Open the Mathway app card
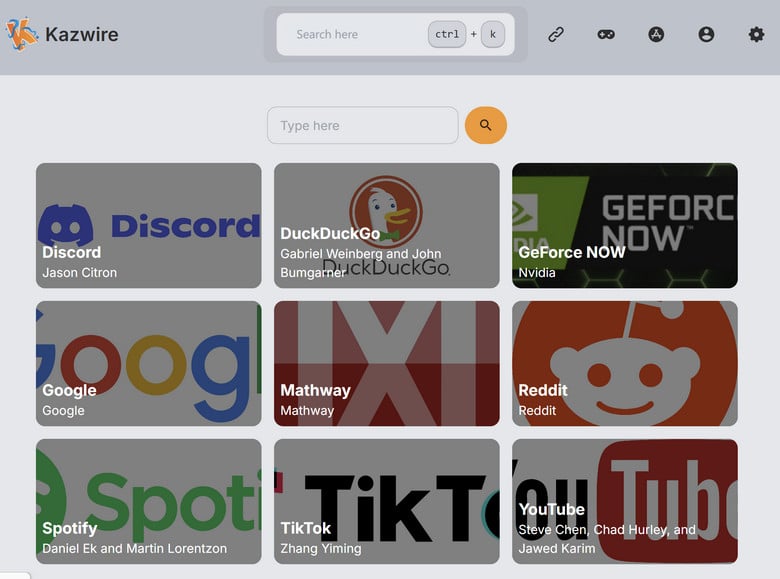This screenshot has width=780, height=579. (x=387, y=363)
